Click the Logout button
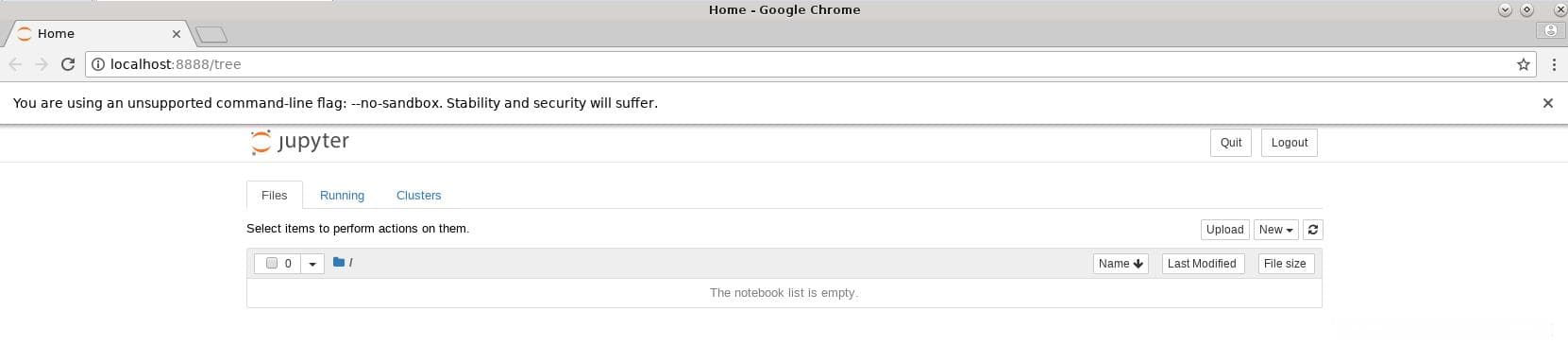This screenshot has width=1568, height=346. [x=1289, y=143]
